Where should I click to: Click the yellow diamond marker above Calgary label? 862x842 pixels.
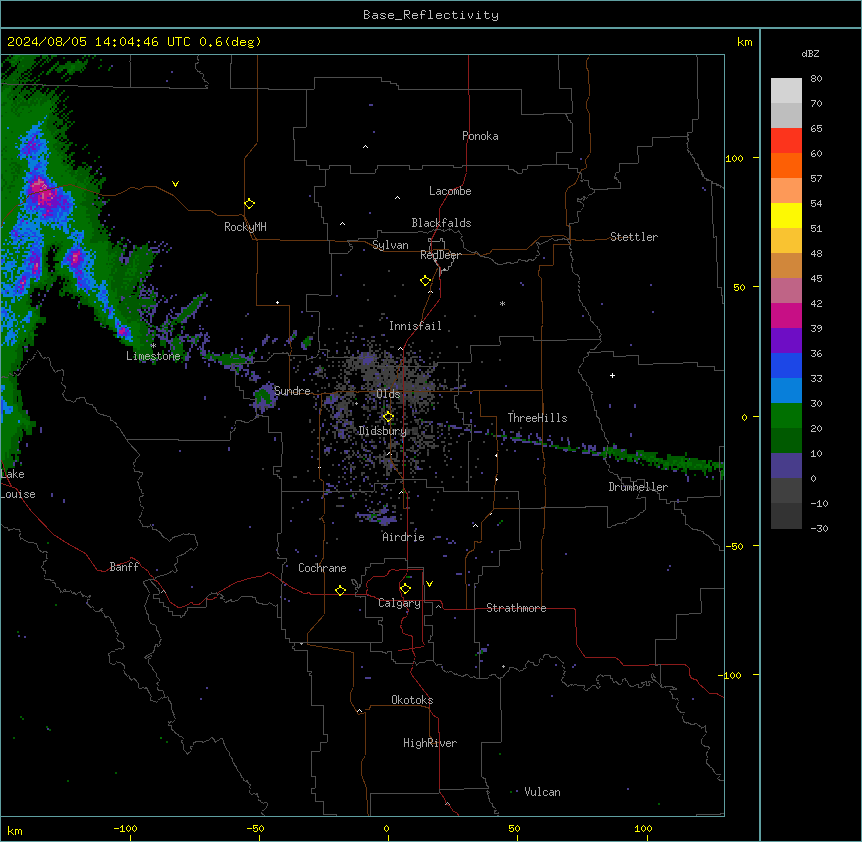(x=405, y=589)
